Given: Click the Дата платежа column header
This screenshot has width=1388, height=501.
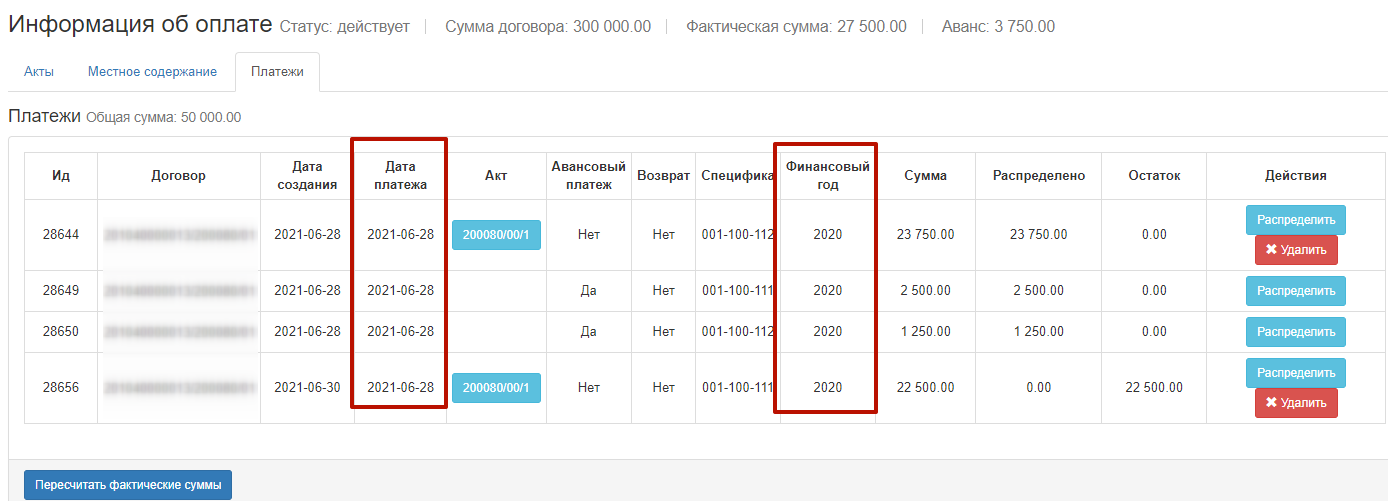Looking at the screenshot, I should tap(400, 176).
